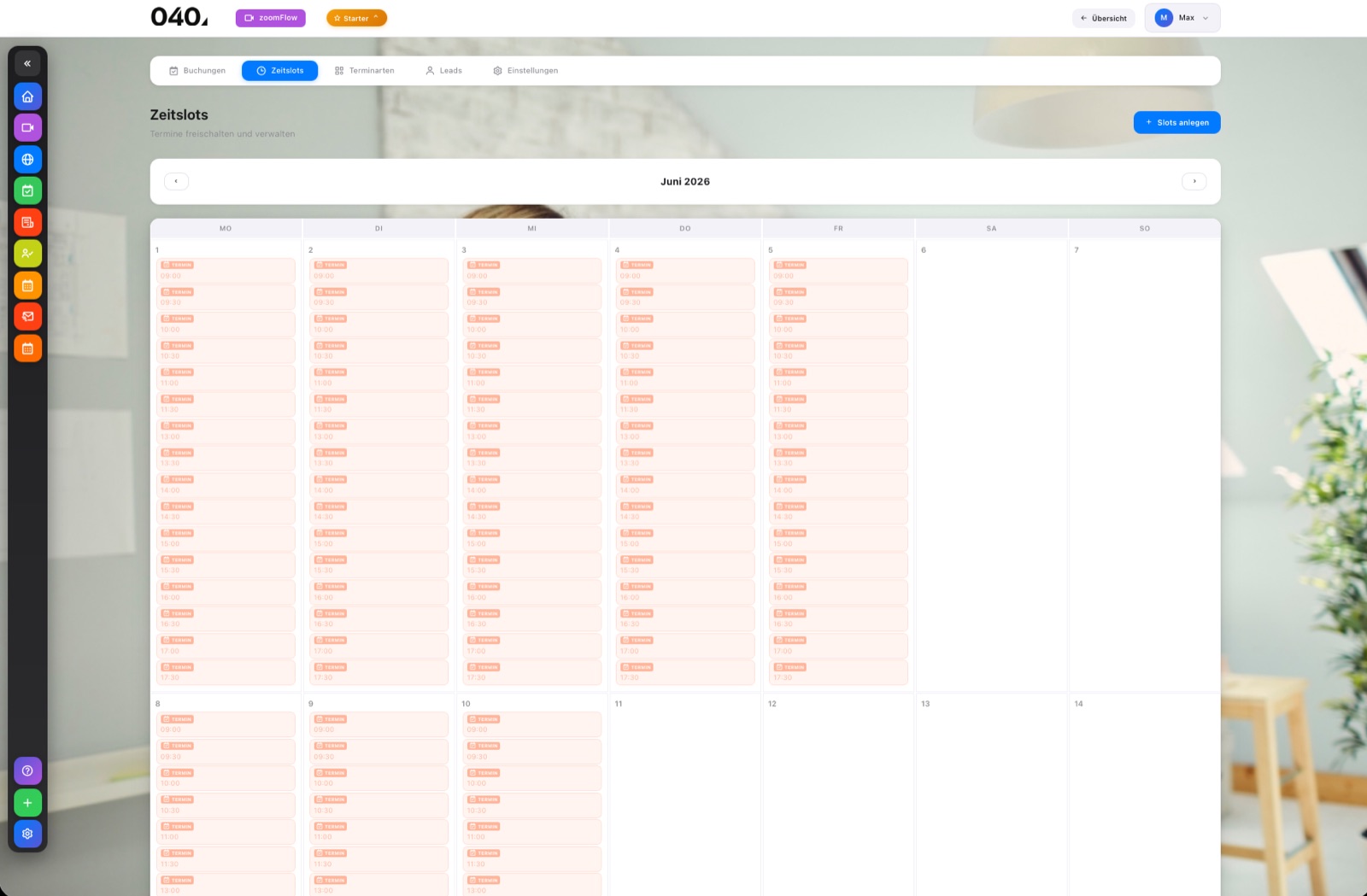Switch to the Buchungen tab
Screen dimensions: 1367x896
[197, 71]
